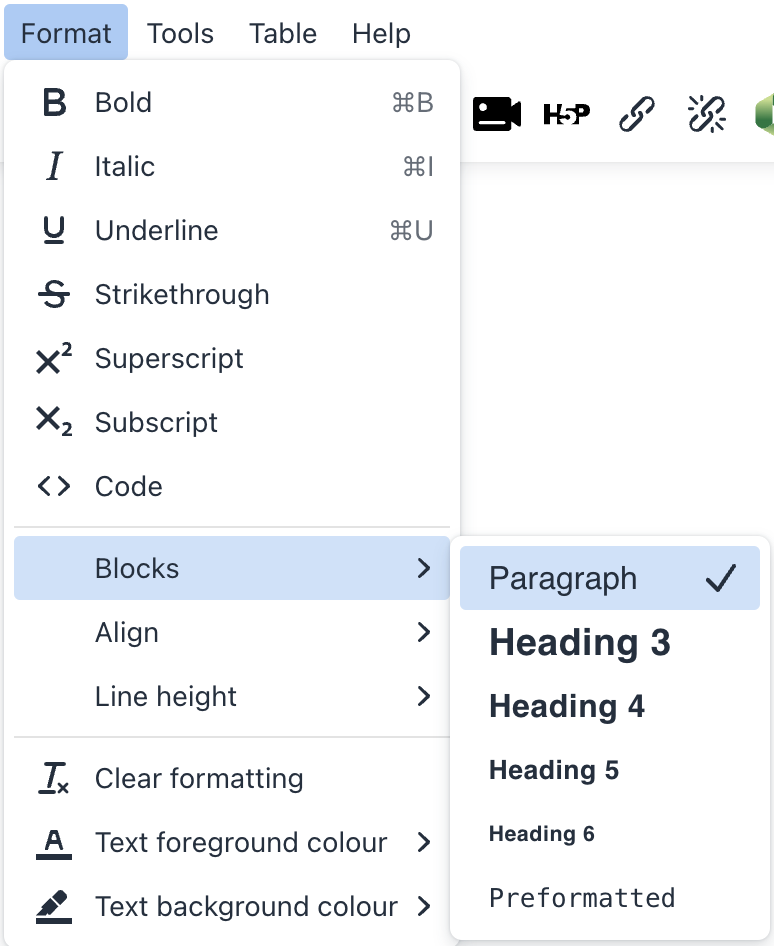Open the Tools menu
The height and width of the screenshot is (946, 774).
point(180,33)
